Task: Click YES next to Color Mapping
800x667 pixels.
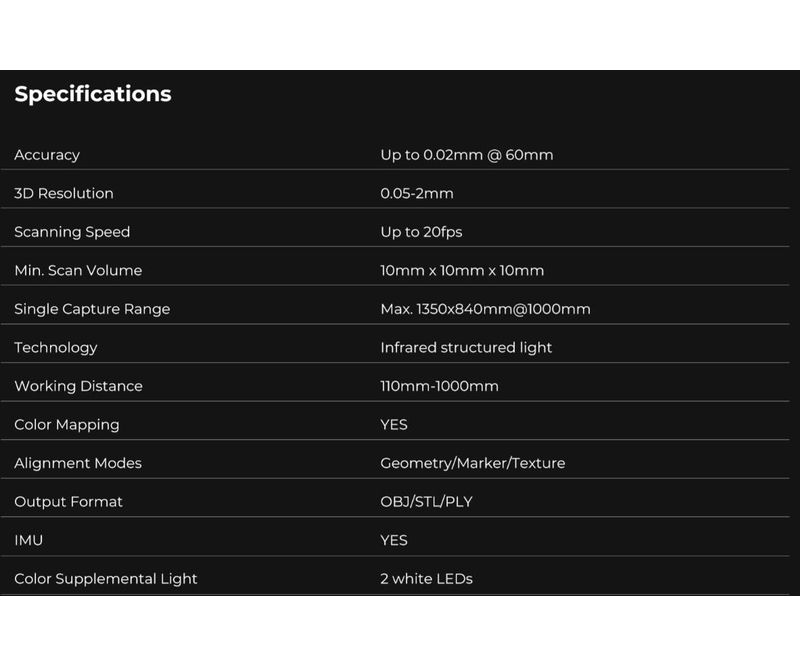Action: click(393, 425)
